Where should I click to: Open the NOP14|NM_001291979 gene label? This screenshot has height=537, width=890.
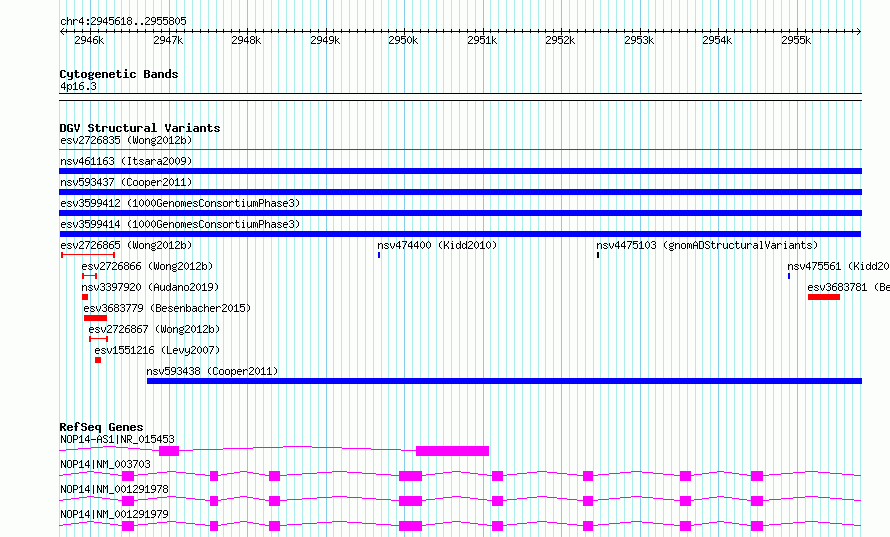[114, 514]
